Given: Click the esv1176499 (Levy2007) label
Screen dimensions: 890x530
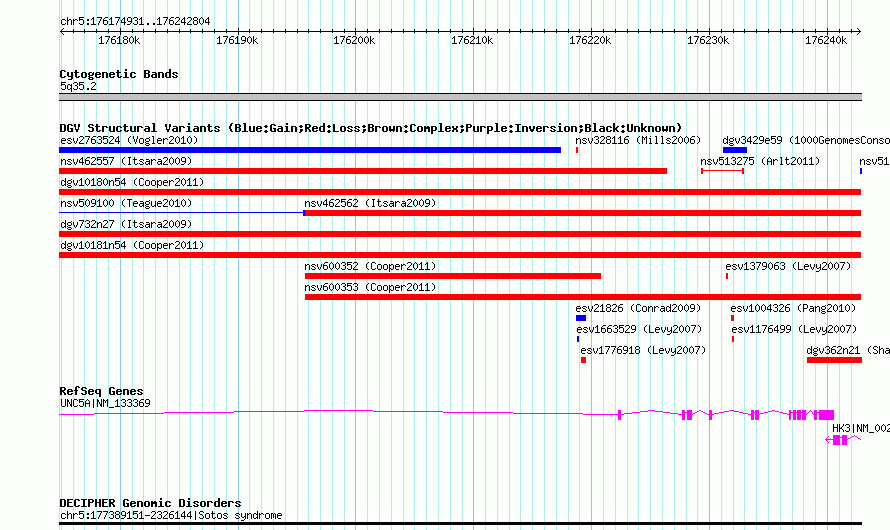Looking at the screenshot, I should pyautogui.click(x=794, y=329).
